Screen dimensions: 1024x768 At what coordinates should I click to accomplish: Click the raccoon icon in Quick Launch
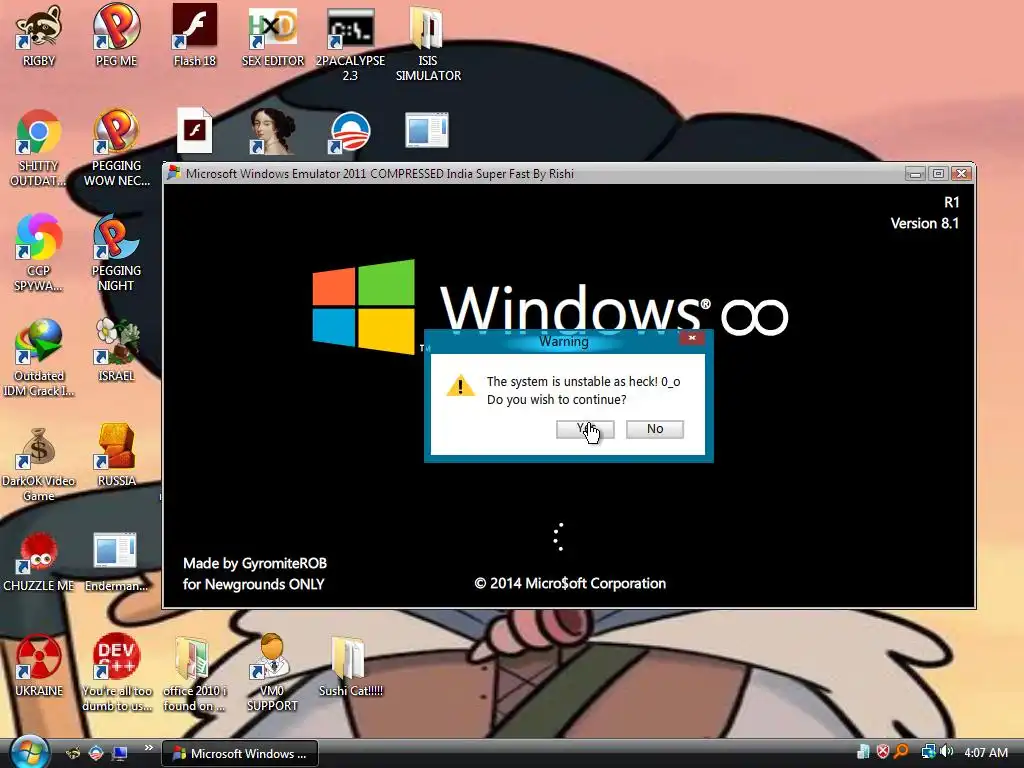73,754
